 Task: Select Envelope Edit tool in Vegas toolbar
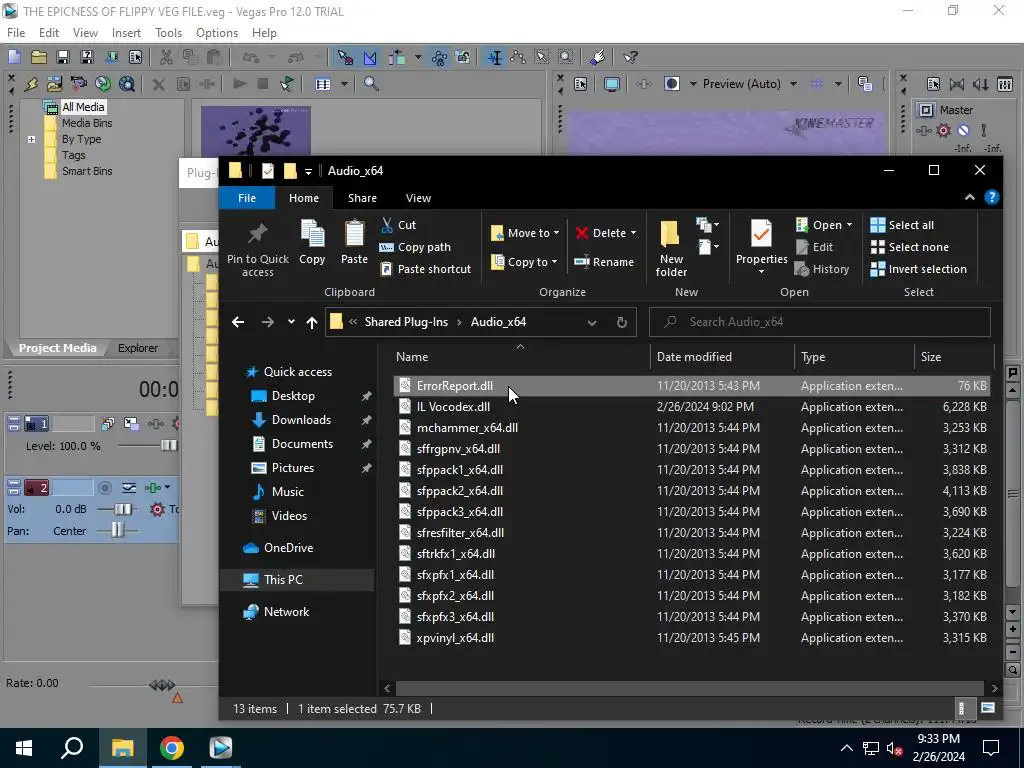[519, 57]
